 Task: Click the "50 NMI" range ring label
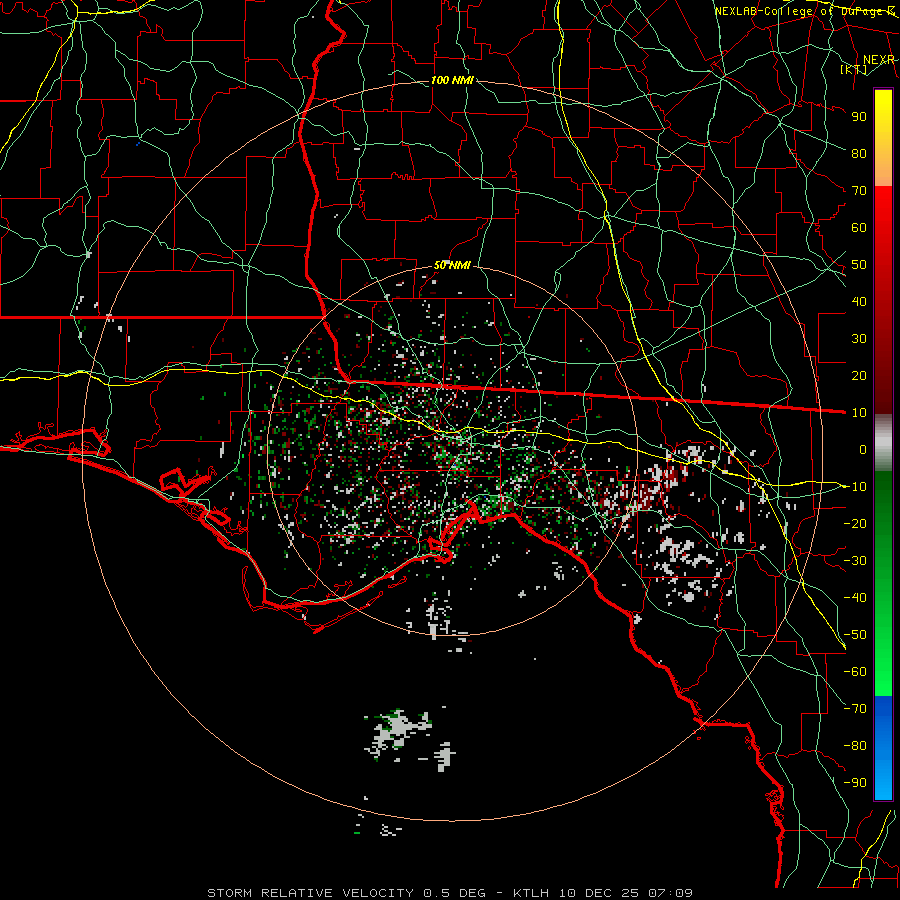click(x=452, y=265)
